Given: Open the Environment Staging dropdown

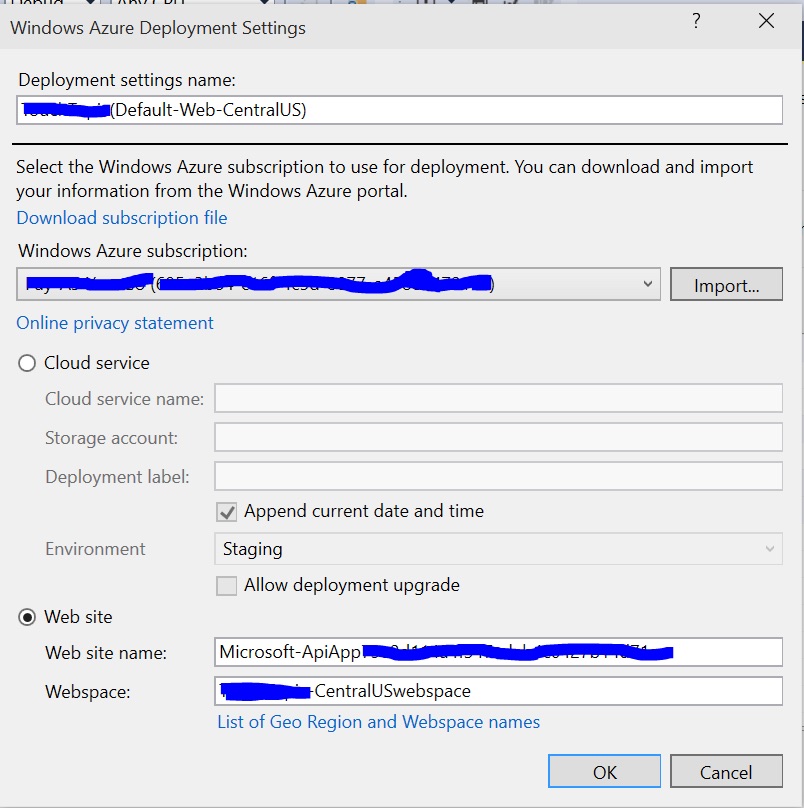Looking at the screenshot, I should pyautogui.click(x=498, y=549).
